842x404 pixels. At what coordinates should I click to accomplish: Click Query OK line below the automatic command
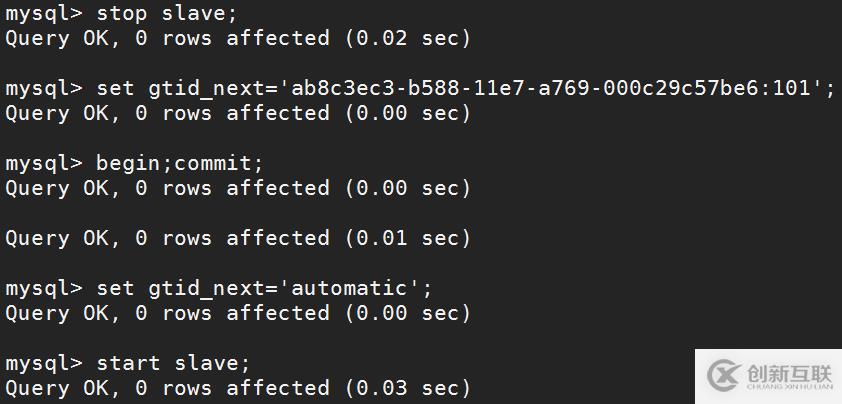coord(237,314)
